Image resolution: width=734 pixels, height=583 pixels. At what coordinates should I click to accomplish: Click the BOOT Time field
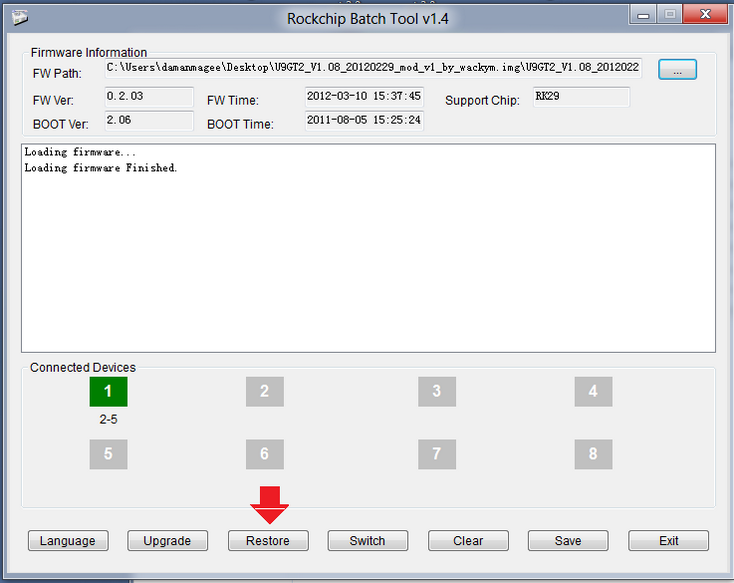[x=364, y=121]
